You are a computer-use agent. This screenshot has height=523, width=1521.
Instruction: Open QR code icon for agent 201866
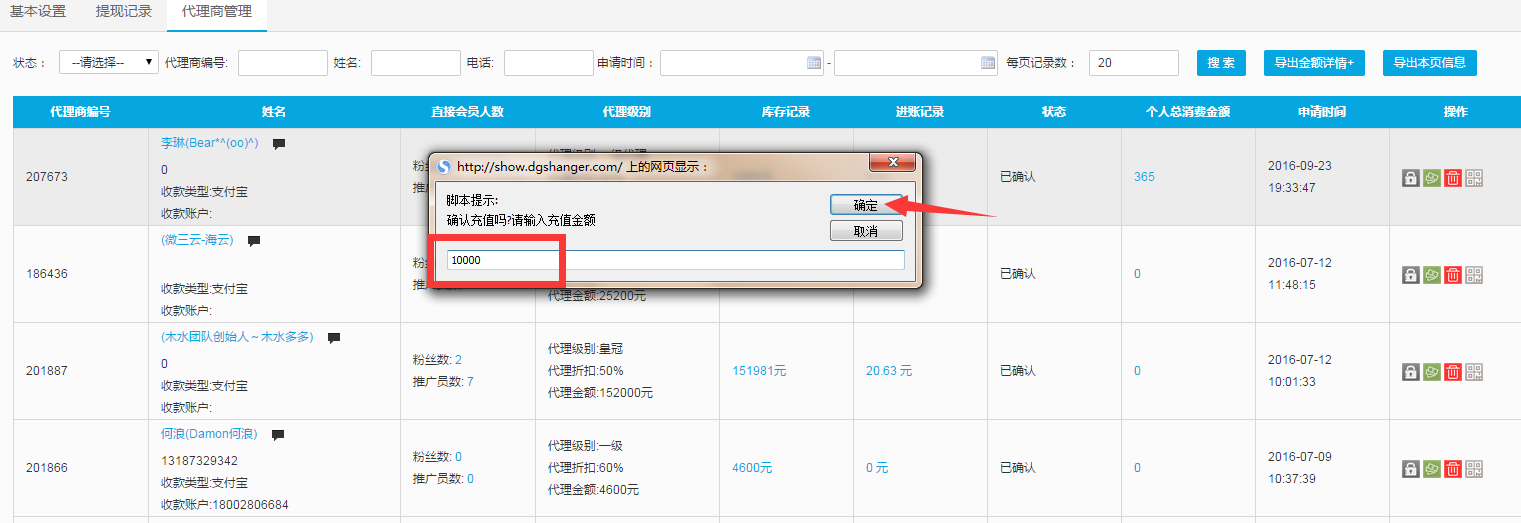point(1474,469)
